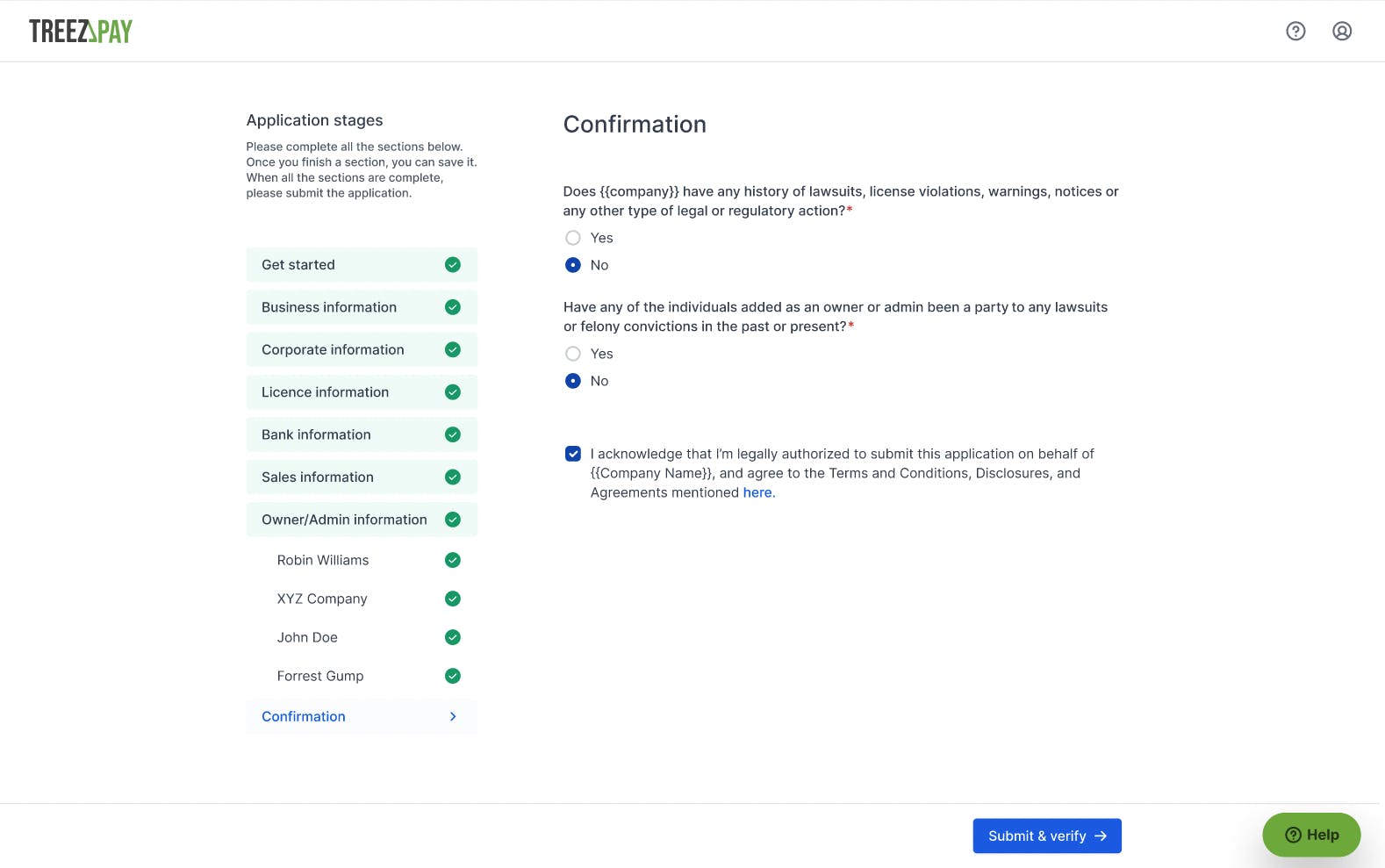Collapse the Owner/Admin information section

coord(344,520)
